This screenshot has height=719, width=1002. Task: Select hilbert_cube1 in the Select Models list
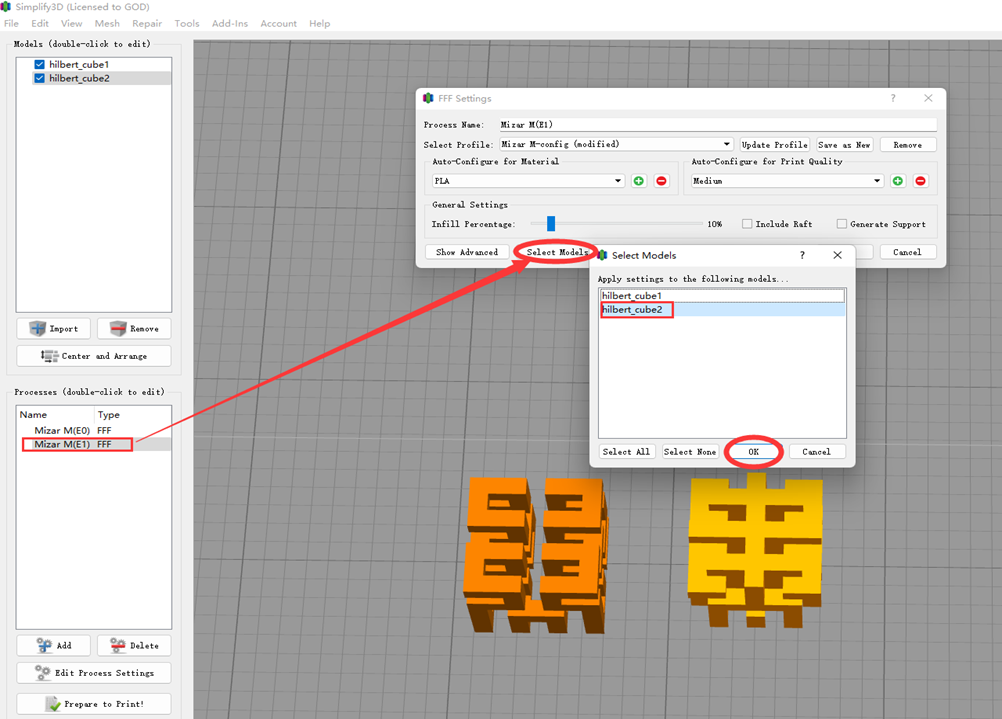tap(722, 295)
